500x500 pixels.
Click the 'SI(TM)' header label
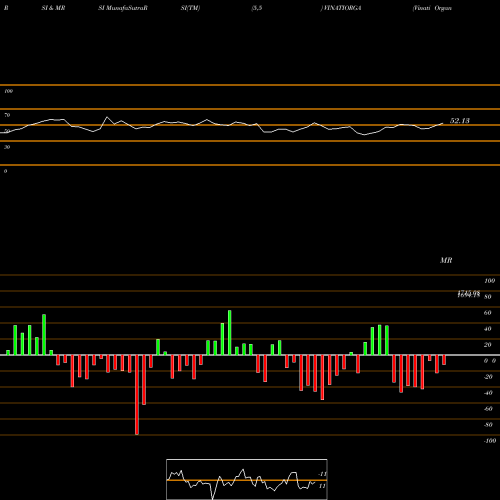click(190, 8)
